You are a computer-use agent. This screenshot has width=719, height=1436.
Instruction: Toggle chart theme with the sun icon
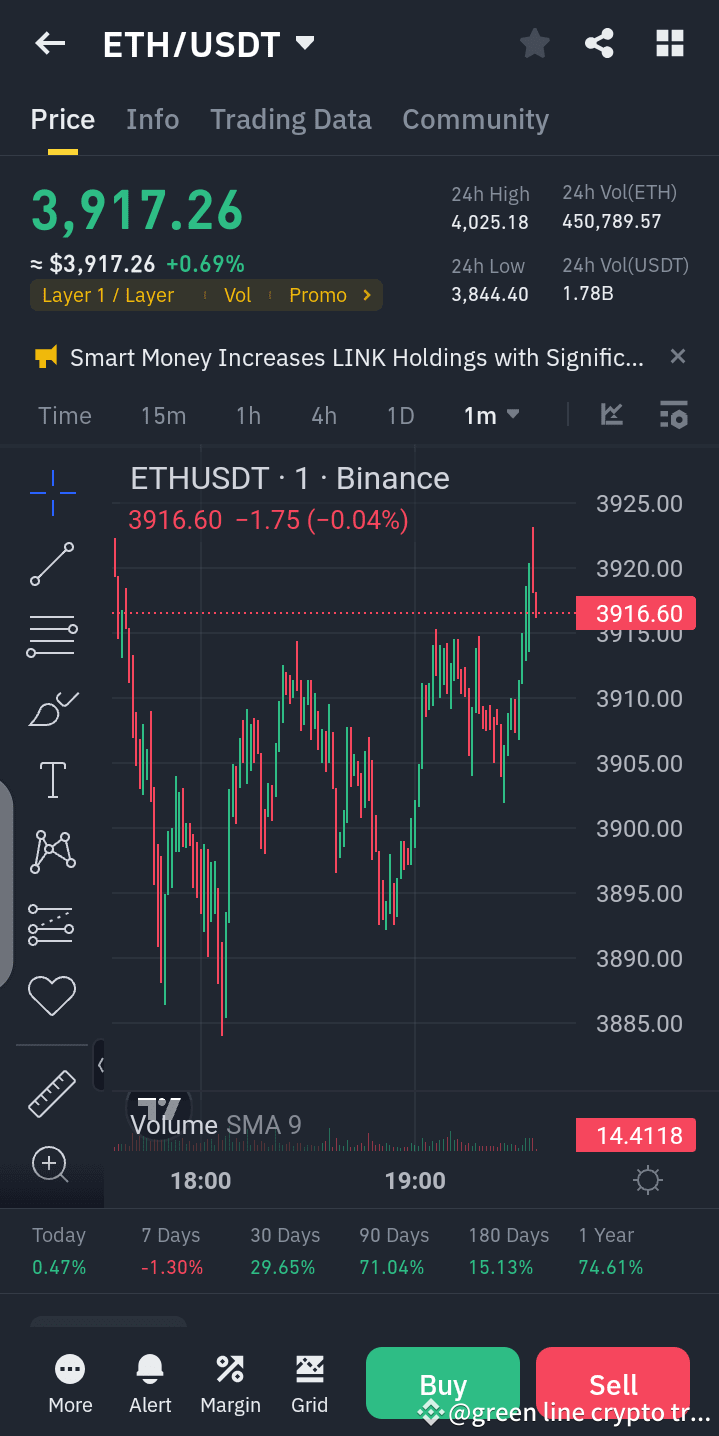pos(648,1180)
